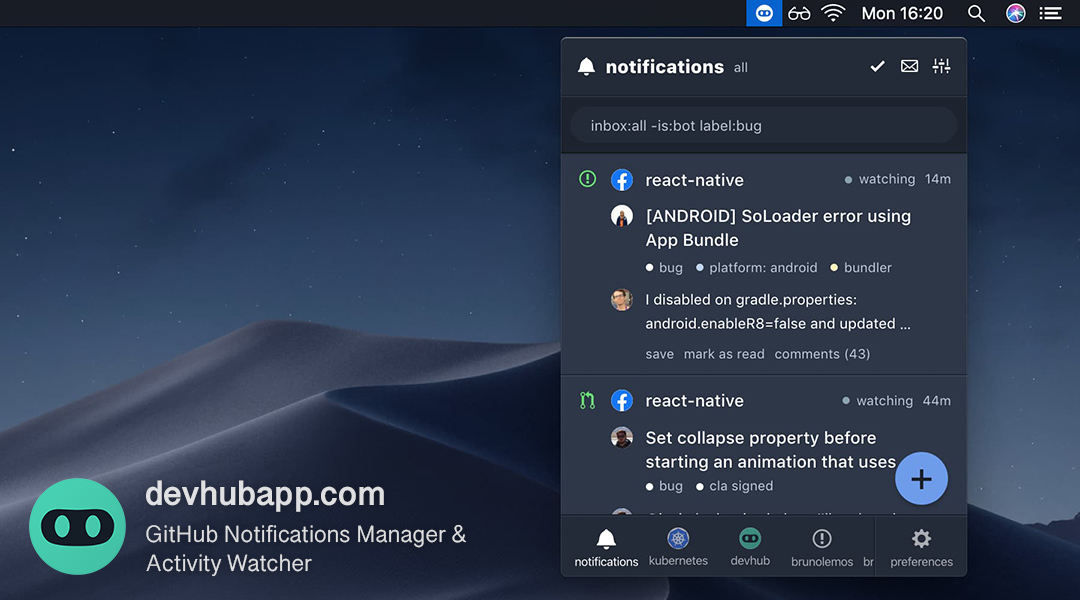Open Siri from menu bar
Viewport: 1080px width, 600px height.
click(1015, 13)
